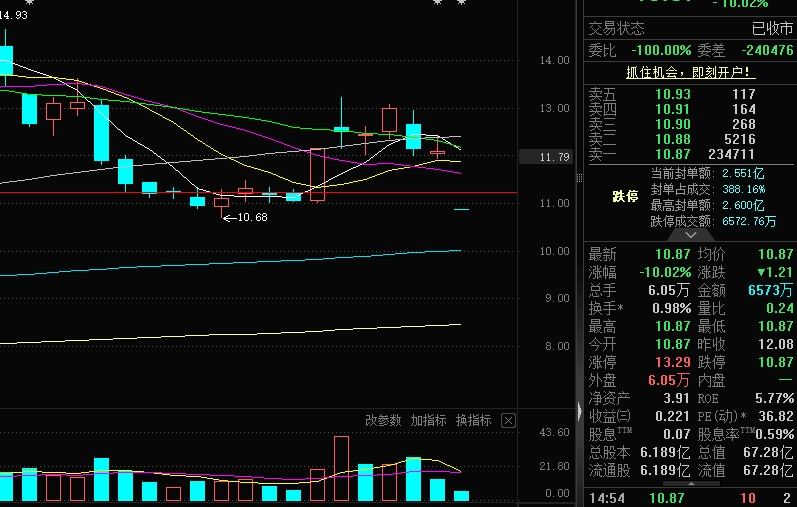Click the 收益(三) 0.221 value
Viewport: 797px width, 507px height.
pos(672,416)
